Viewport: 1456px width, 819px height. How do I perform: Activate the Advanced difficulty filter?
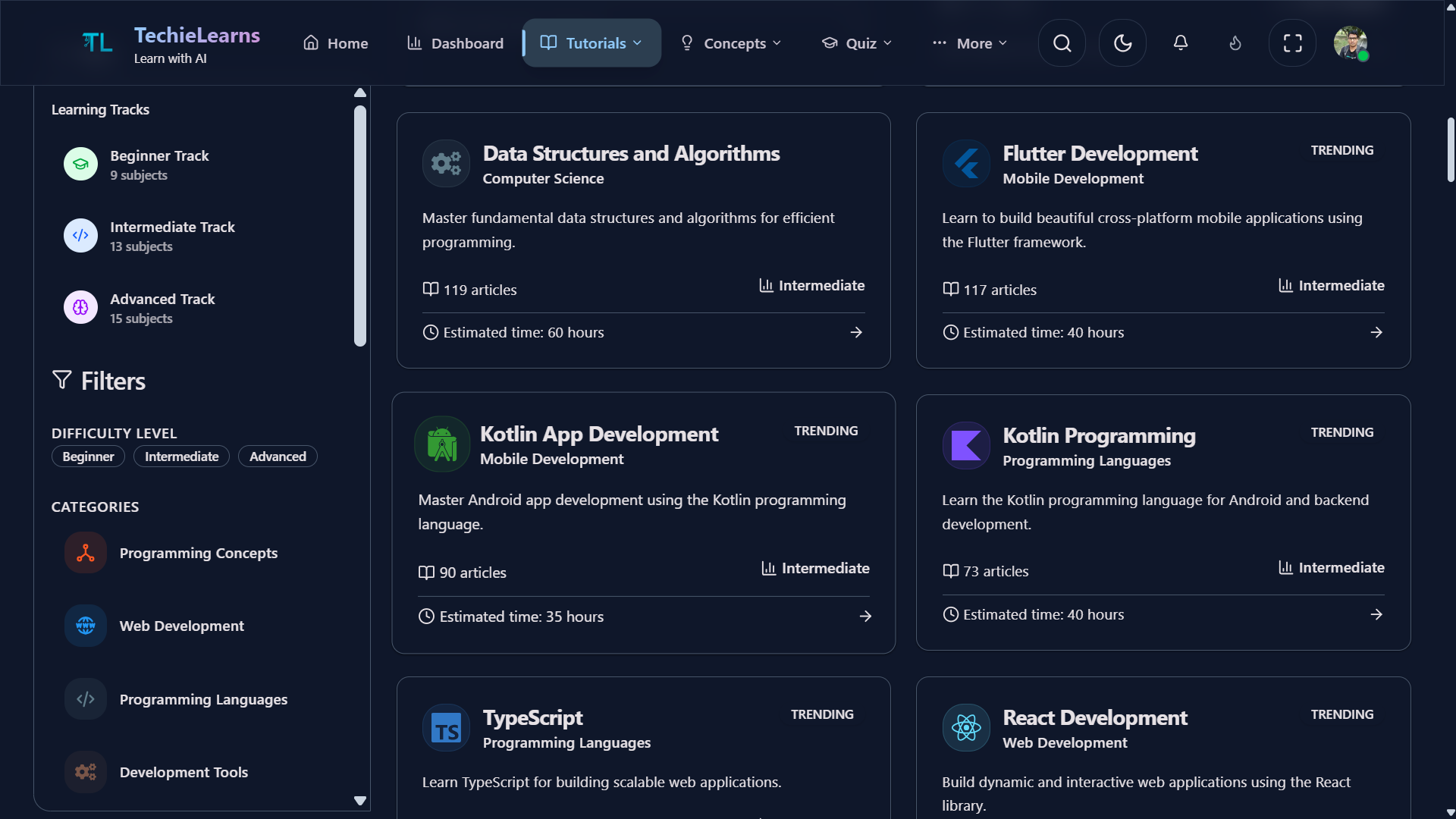pos(277,456)
